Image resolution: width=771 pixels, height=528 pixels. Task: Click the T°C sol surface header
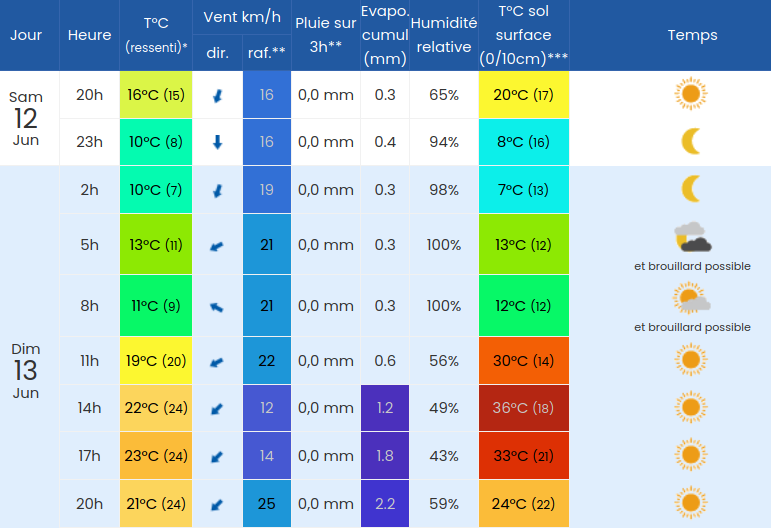coord(524,35)
